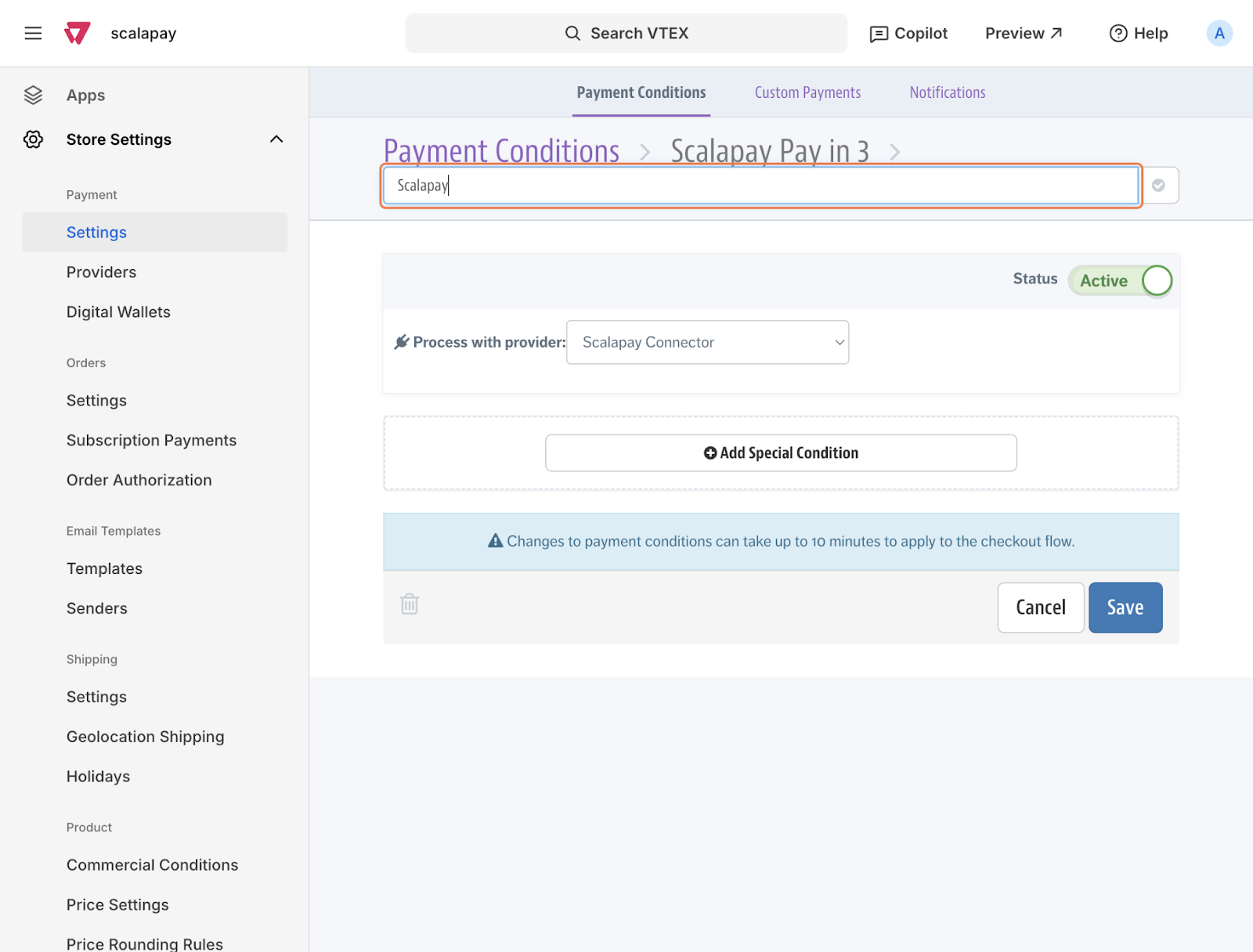This screenshot has height=952, width=1253.
Task: Switch to the Payment Conditions tab
Action: pyautogui.click(x=641, y=92)
